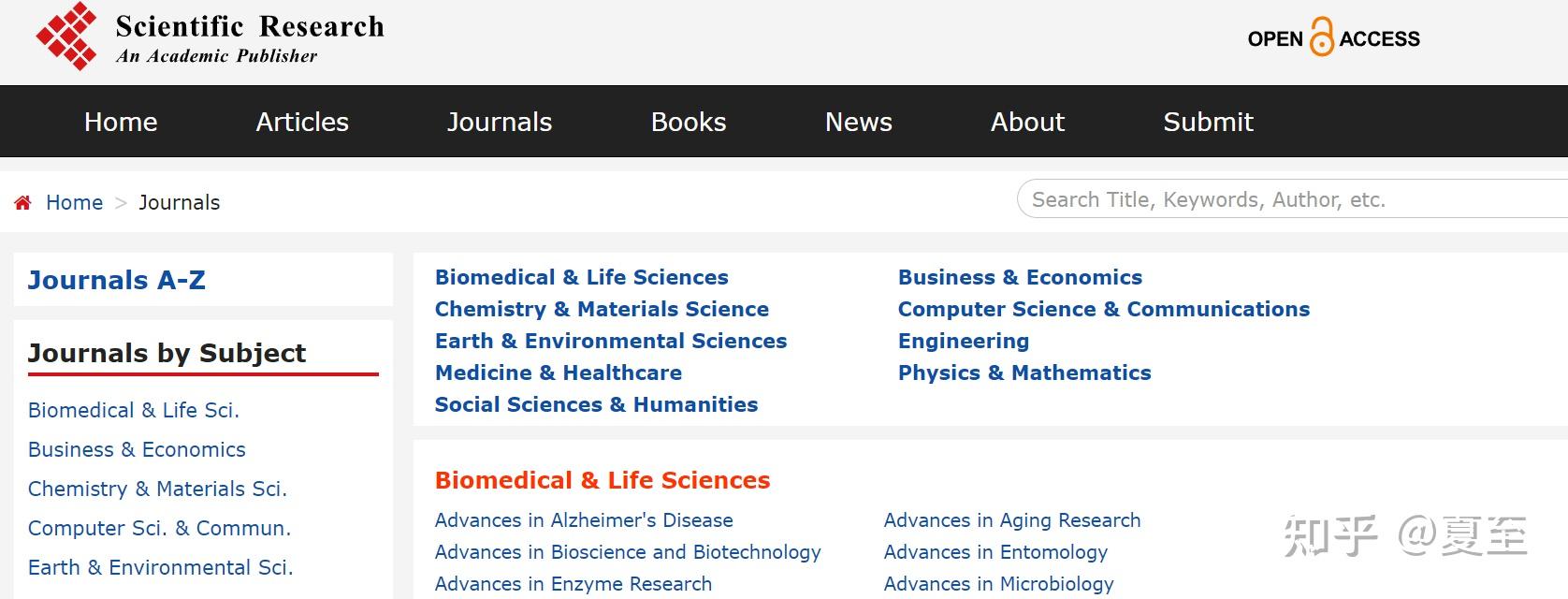Select the About menu item

tap(1027, 122)
